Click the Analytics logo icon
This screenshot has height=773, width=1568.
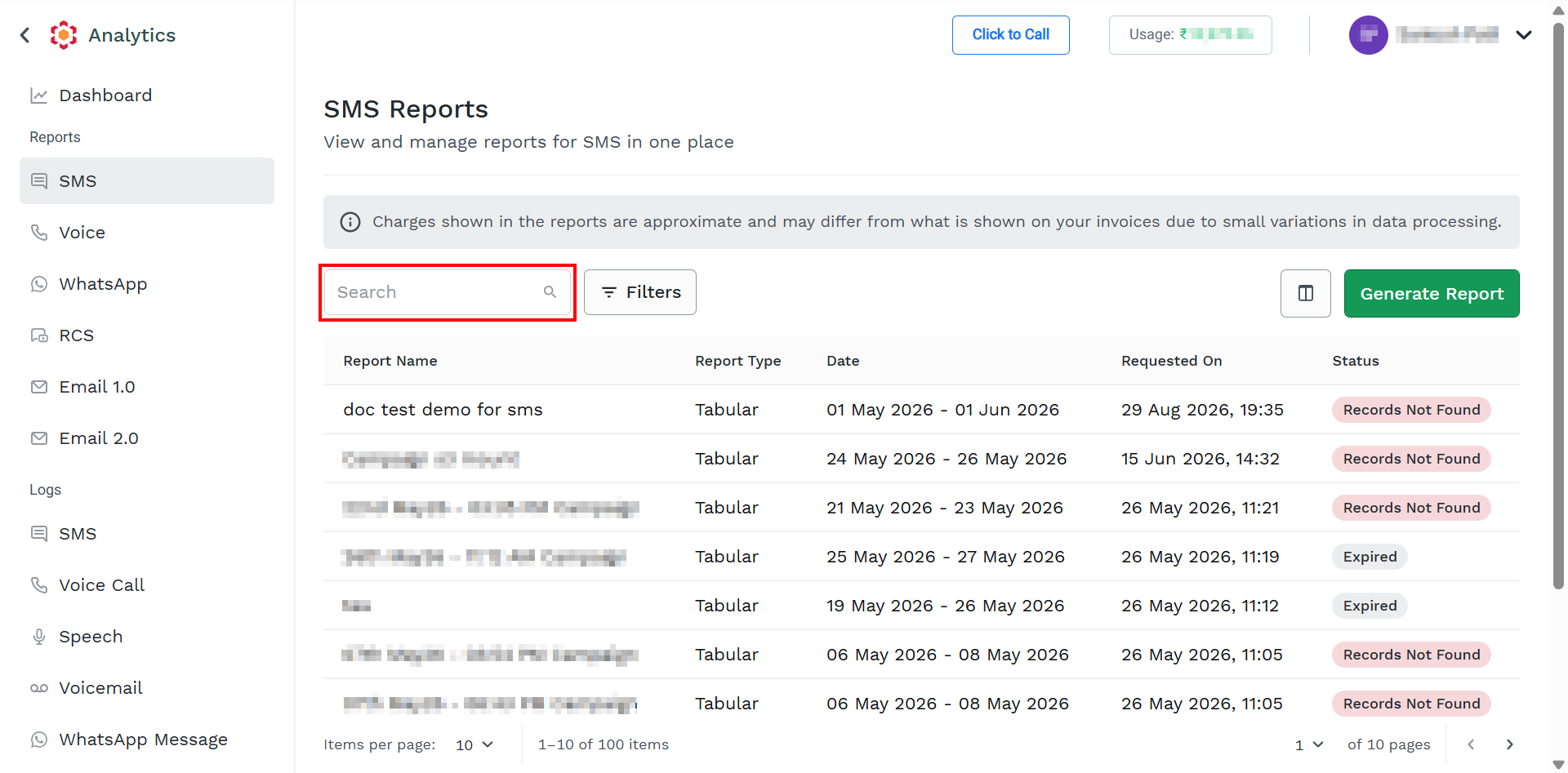point(64,35)
